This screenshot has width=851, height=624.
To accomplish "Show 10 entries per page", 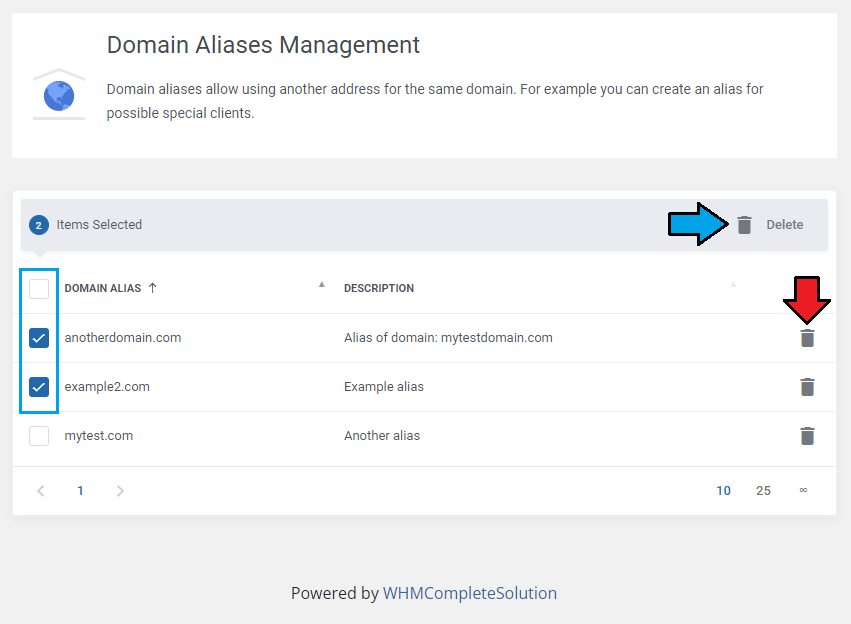I will tap(723, 491).
